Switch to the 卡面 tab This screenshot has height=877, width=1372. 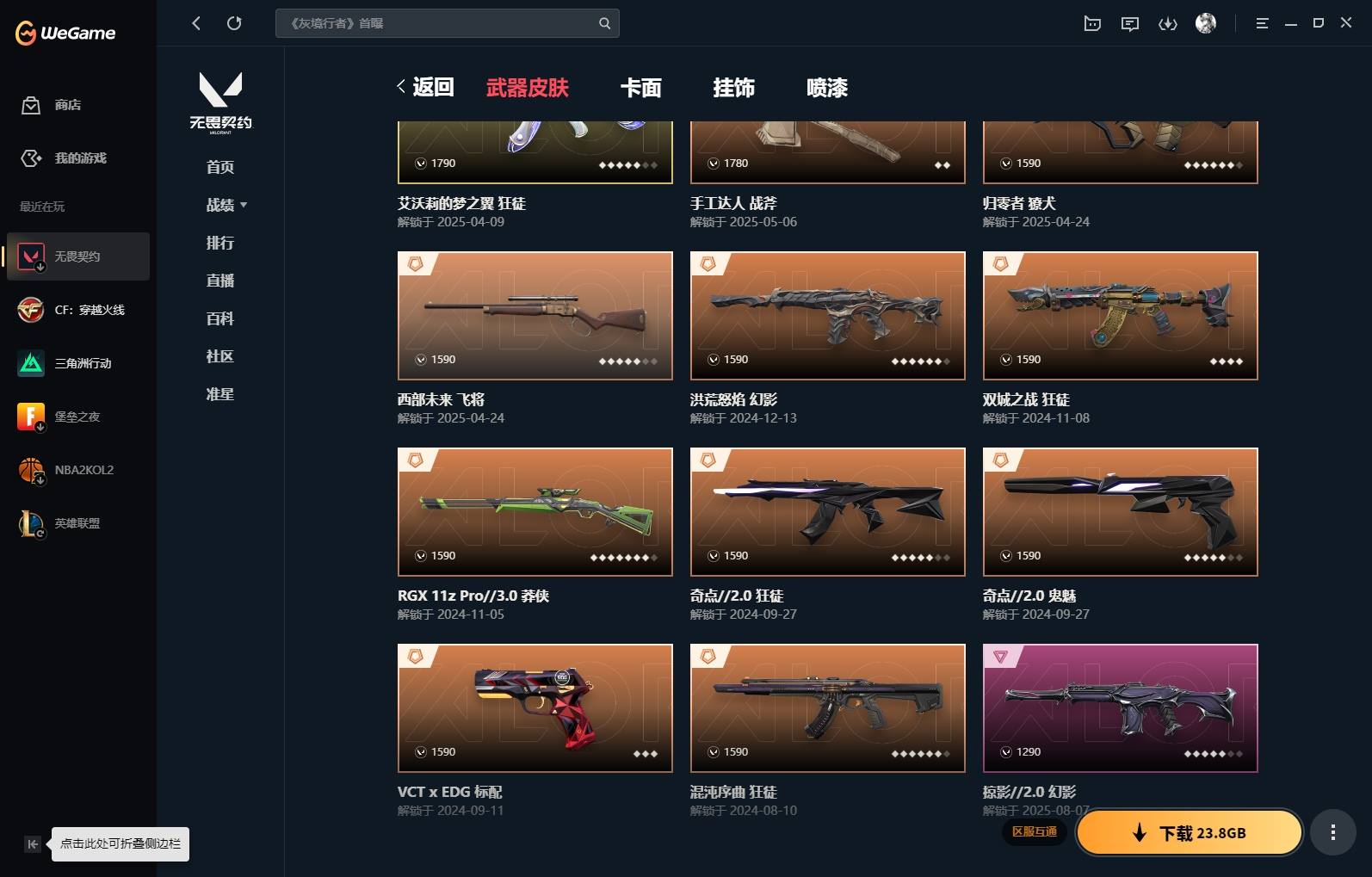click(641, 88)
